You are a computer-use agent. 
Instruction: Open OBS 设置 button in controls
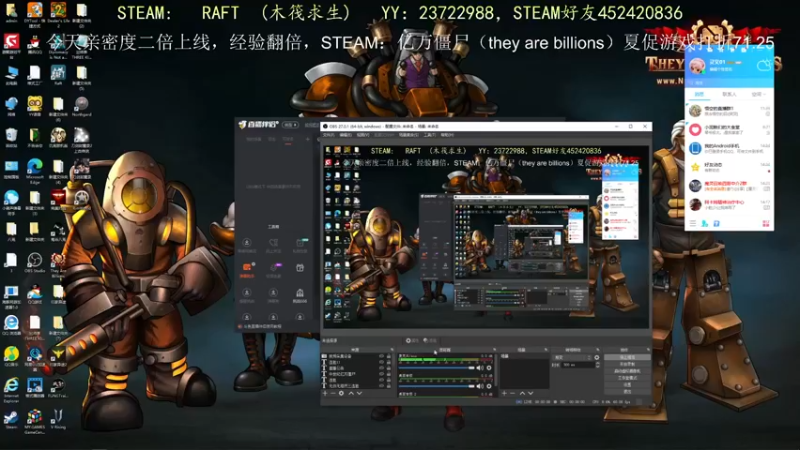628,385
